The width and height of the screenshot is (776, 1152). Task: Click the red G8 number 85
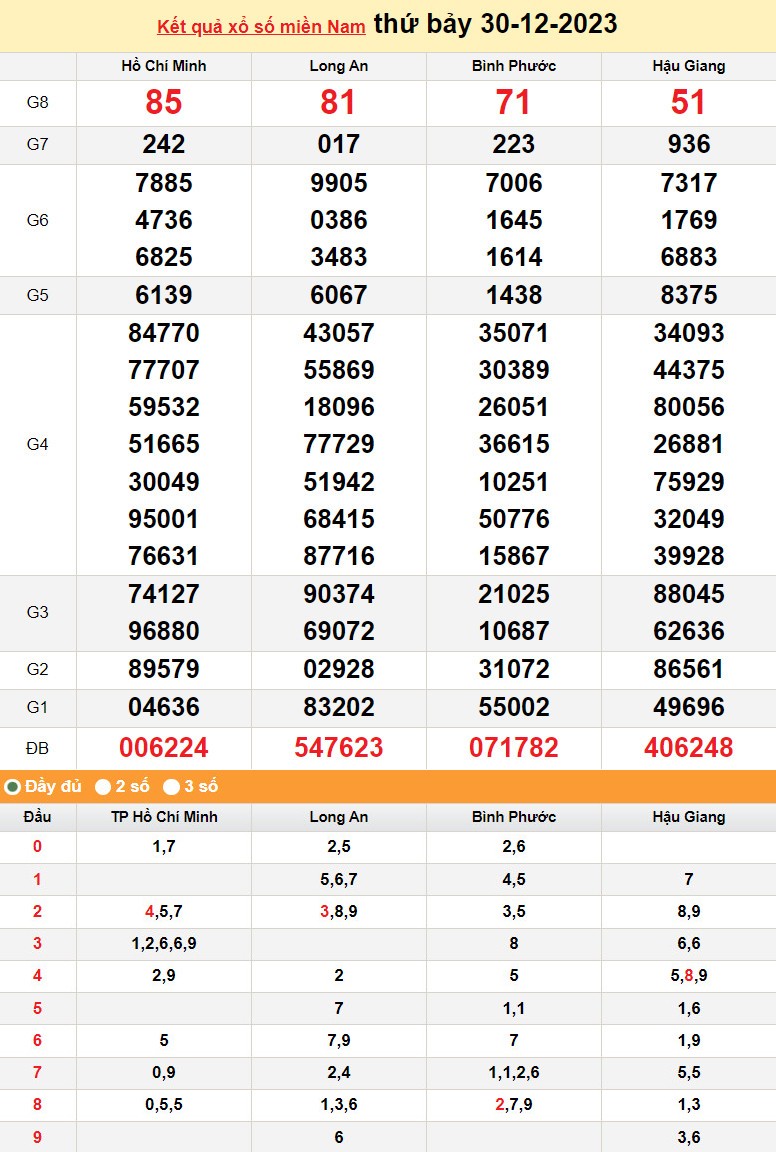[x=164, y=103]
